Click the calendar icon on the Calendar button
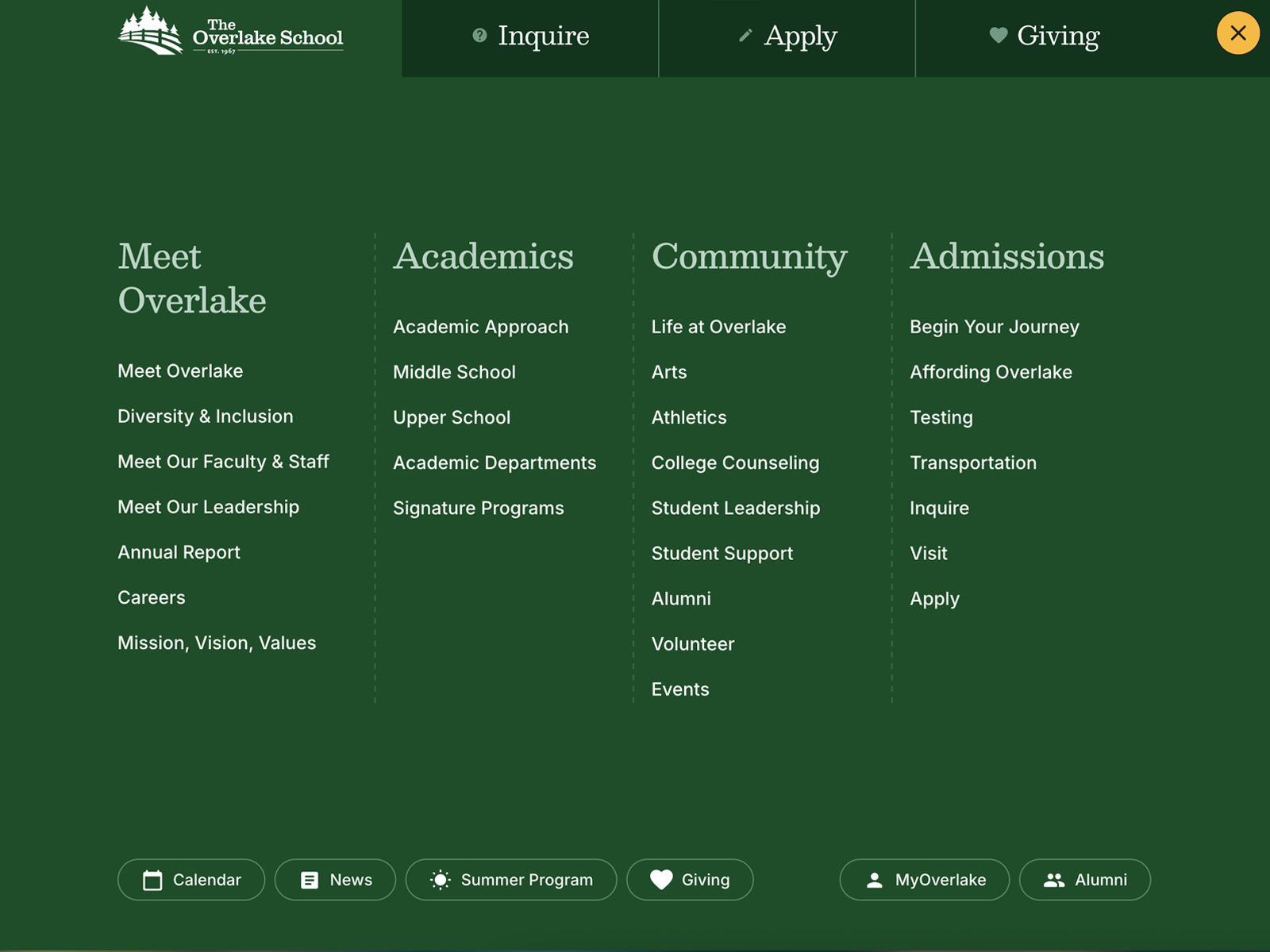 [152, 879]
